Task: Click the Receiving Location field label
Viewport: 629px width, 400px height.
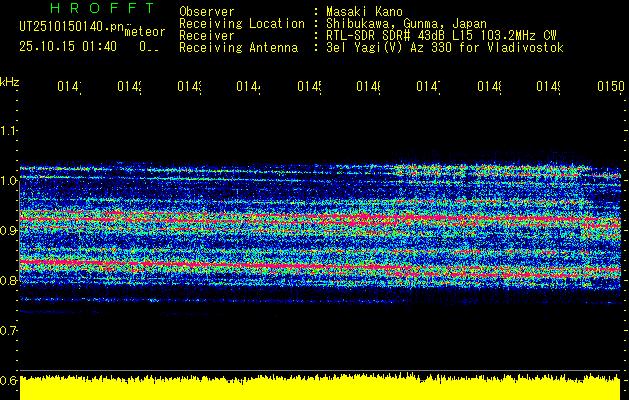Action: pos(241,23)
